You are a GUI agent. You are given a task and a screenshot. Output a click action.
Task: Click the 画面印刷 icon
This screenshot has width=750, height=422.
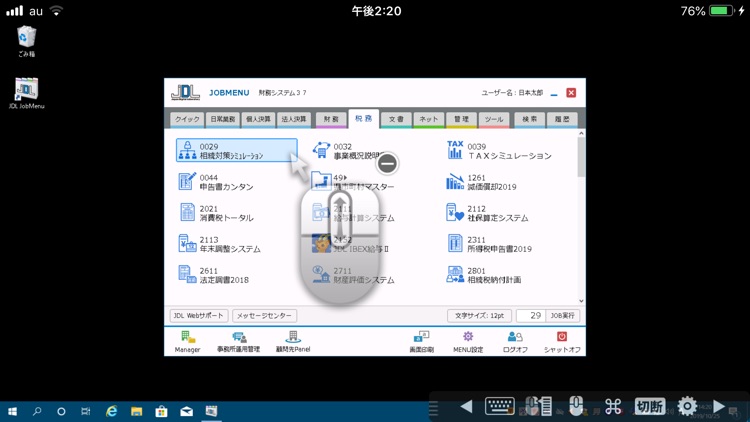421,342
